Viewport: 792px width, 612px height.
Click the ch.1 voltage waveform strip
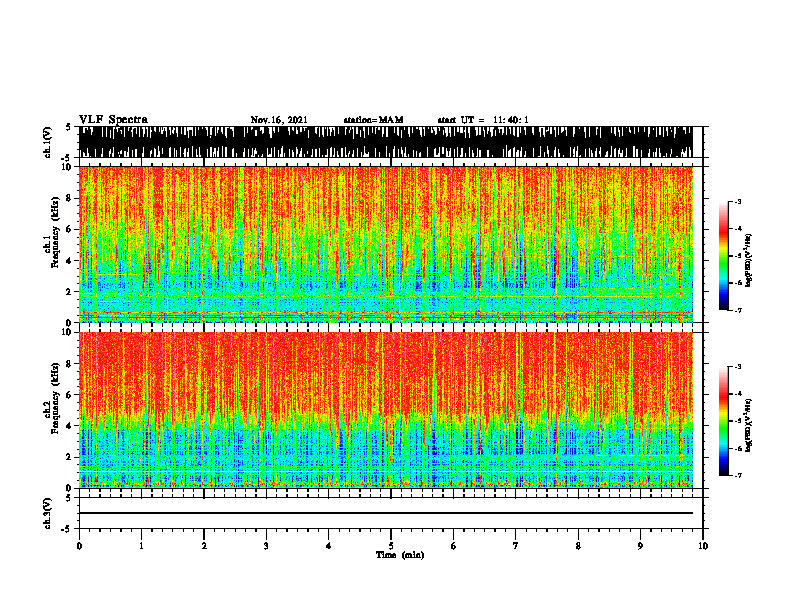pos(386,142)
